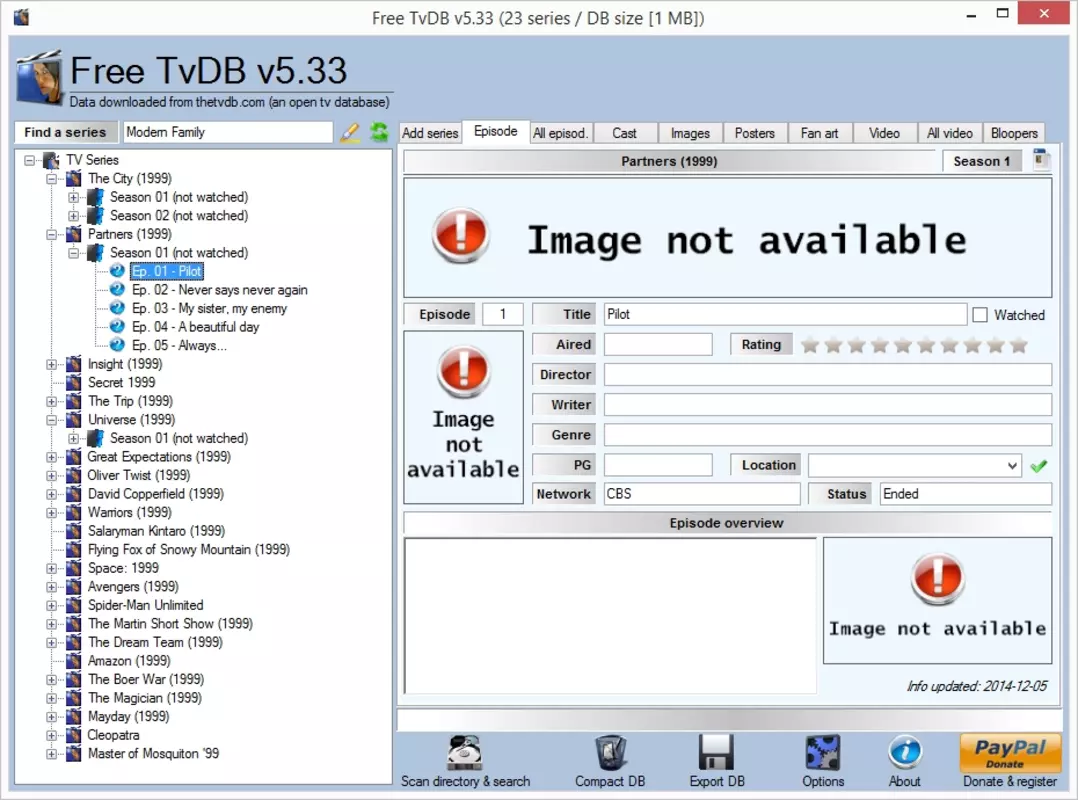Screen dimensions: 1078x800
Task: Select Ep. 01 - Pilot in tree
Action: (x=166, y=271)
